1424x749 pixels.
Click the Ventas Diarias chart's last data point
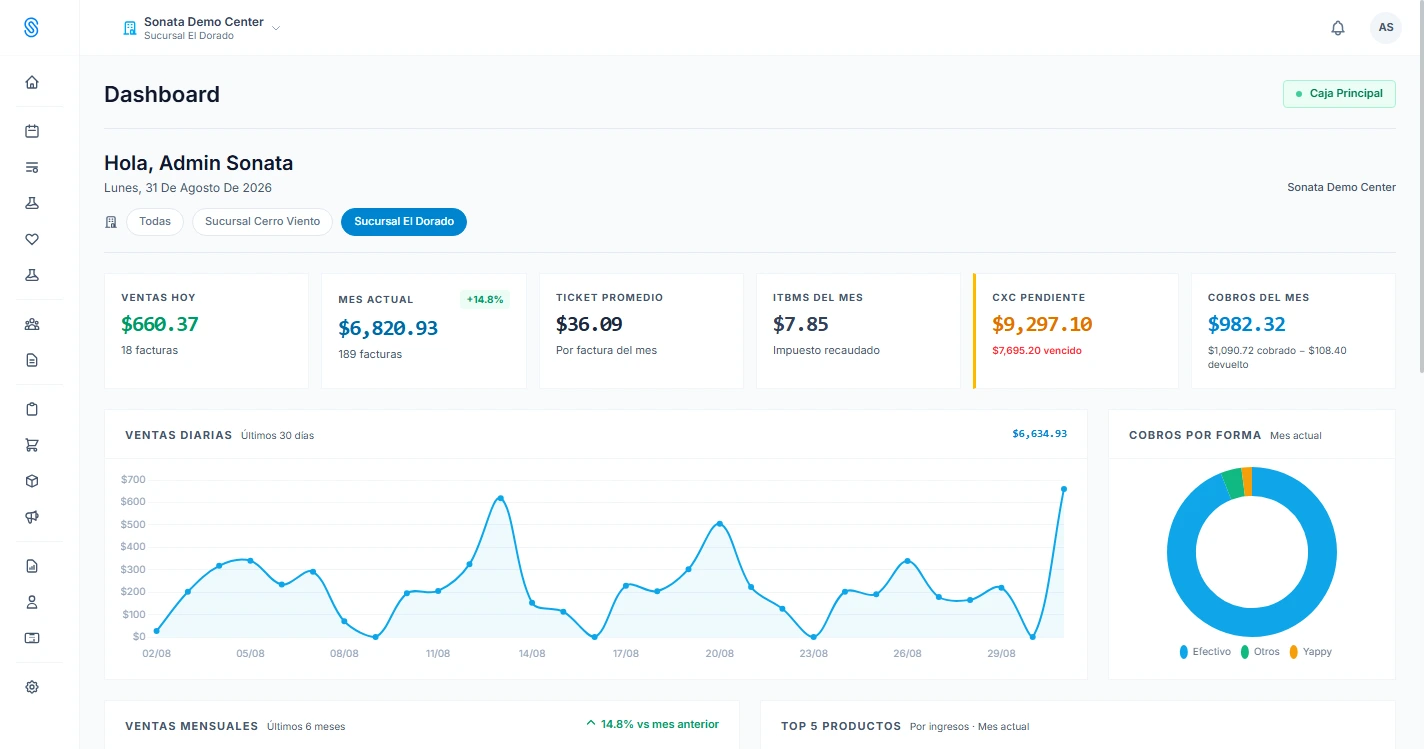tap(1063, 489)
